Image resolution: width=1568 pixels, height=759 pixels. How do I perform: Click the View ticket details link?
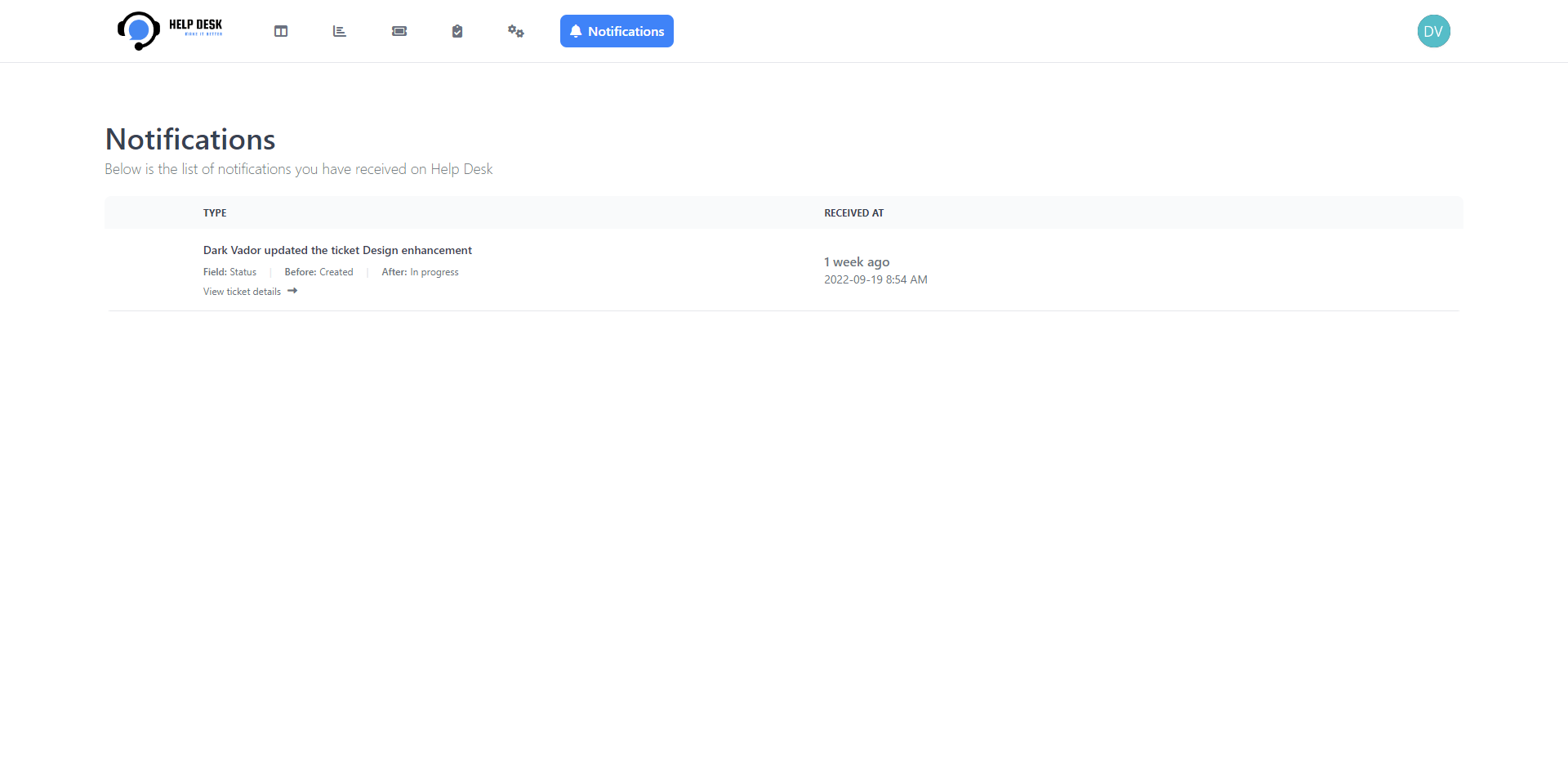242,292
